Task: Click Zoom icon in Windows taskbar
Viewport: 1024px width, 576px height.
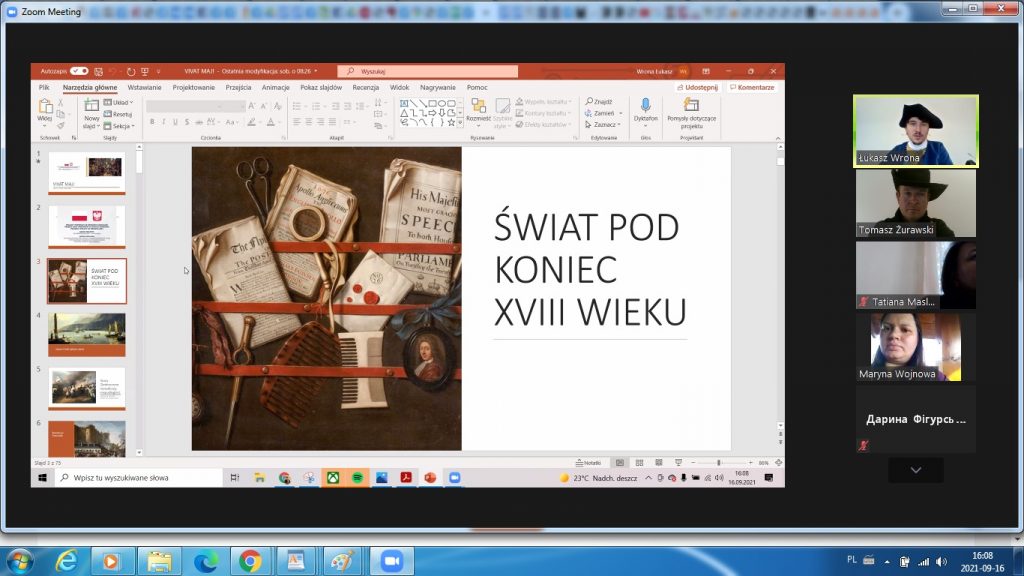Action: pos(390,561)
